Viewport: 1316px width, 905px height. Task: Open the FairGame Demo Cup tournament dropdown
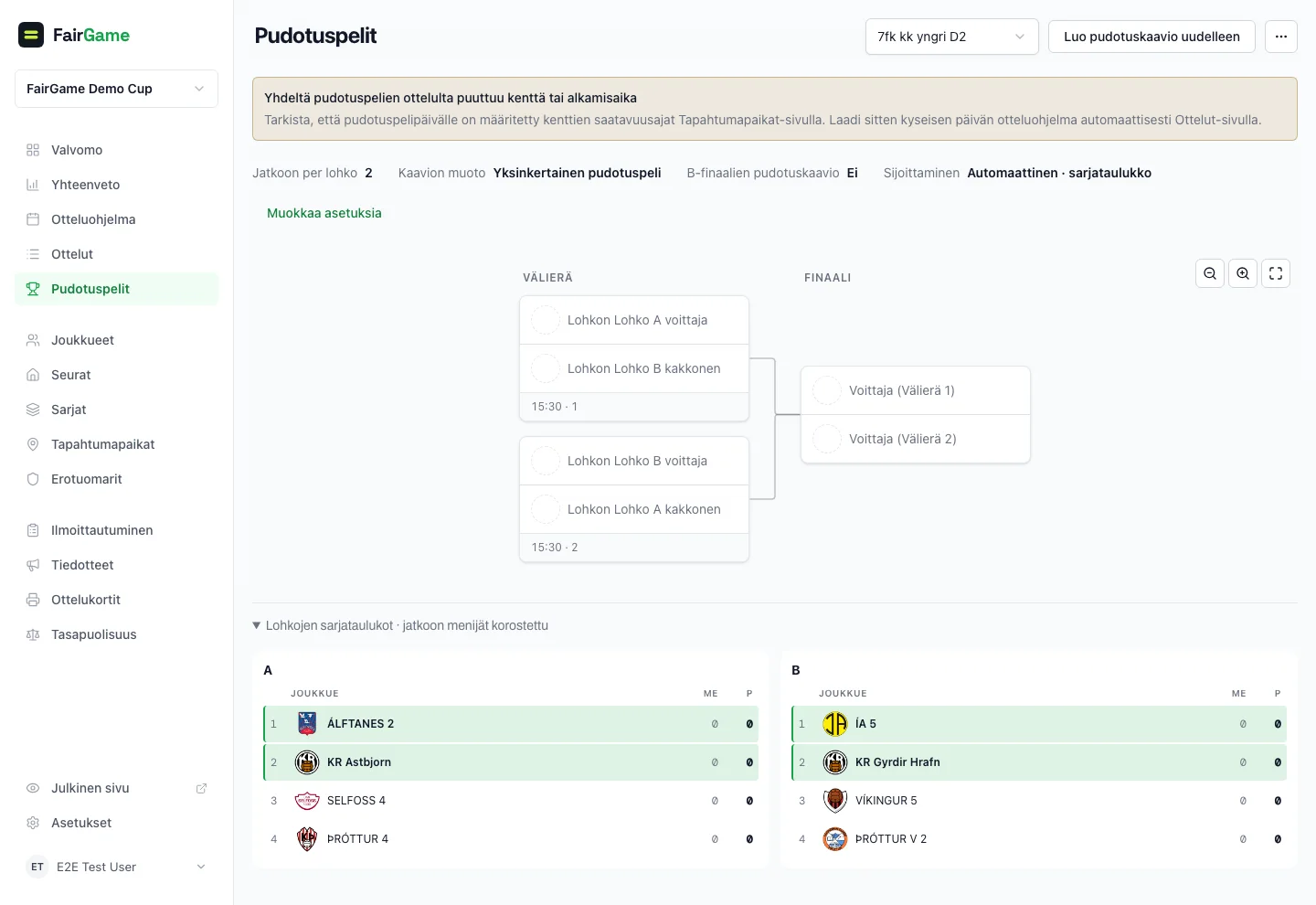tap(116, 89)
